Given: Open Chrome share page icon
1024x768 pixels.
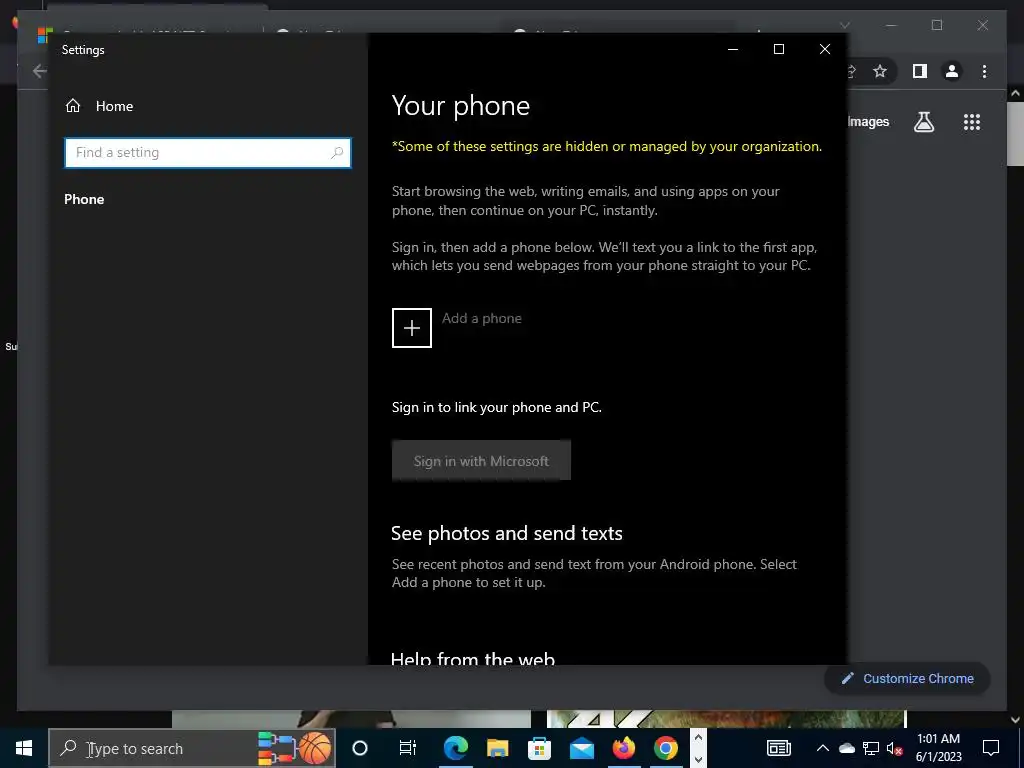Looking at the screenshot, I should click(852, 71).
